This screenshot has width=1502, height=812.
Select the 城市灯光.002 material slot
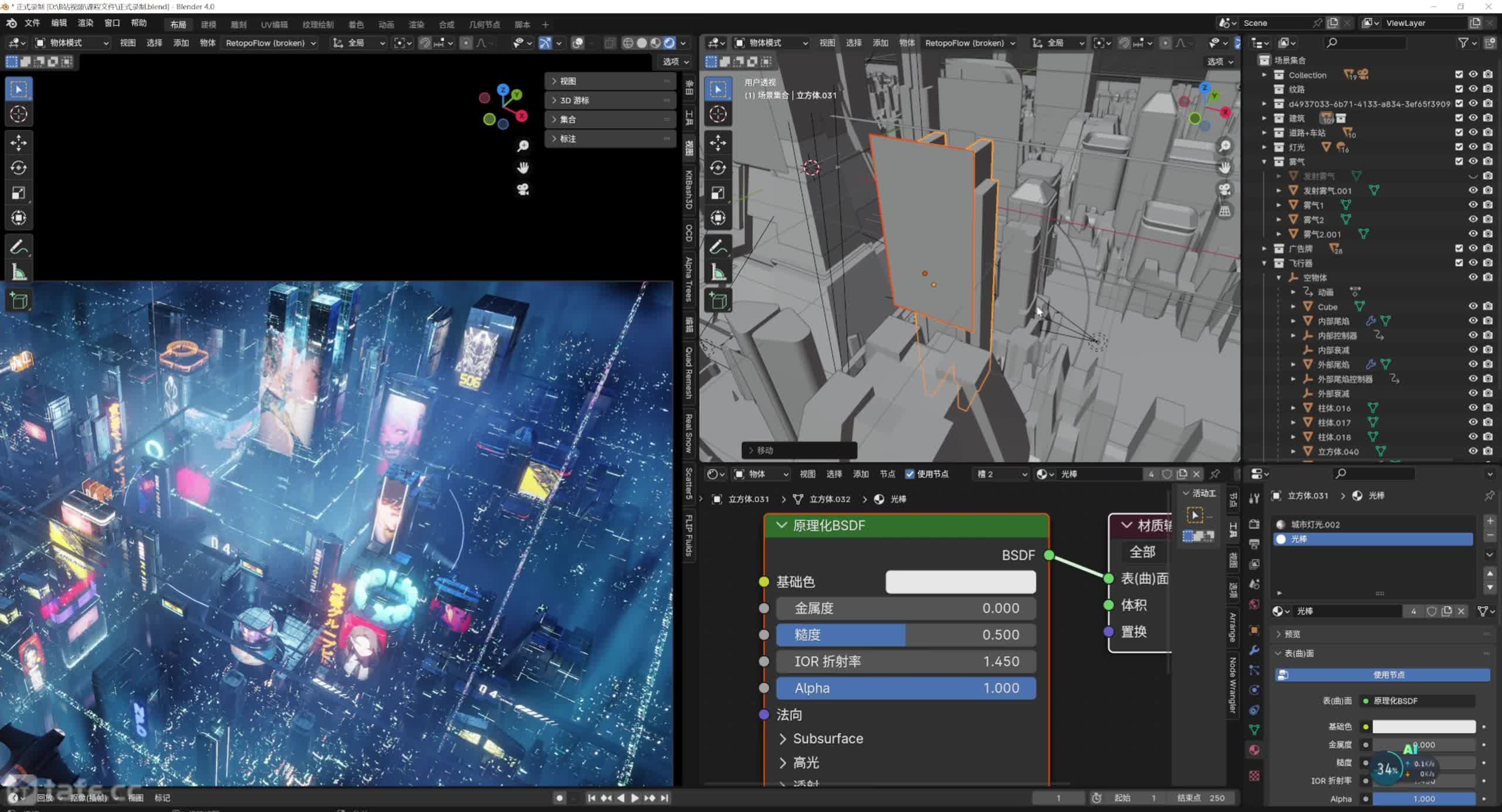(1373, 525)
